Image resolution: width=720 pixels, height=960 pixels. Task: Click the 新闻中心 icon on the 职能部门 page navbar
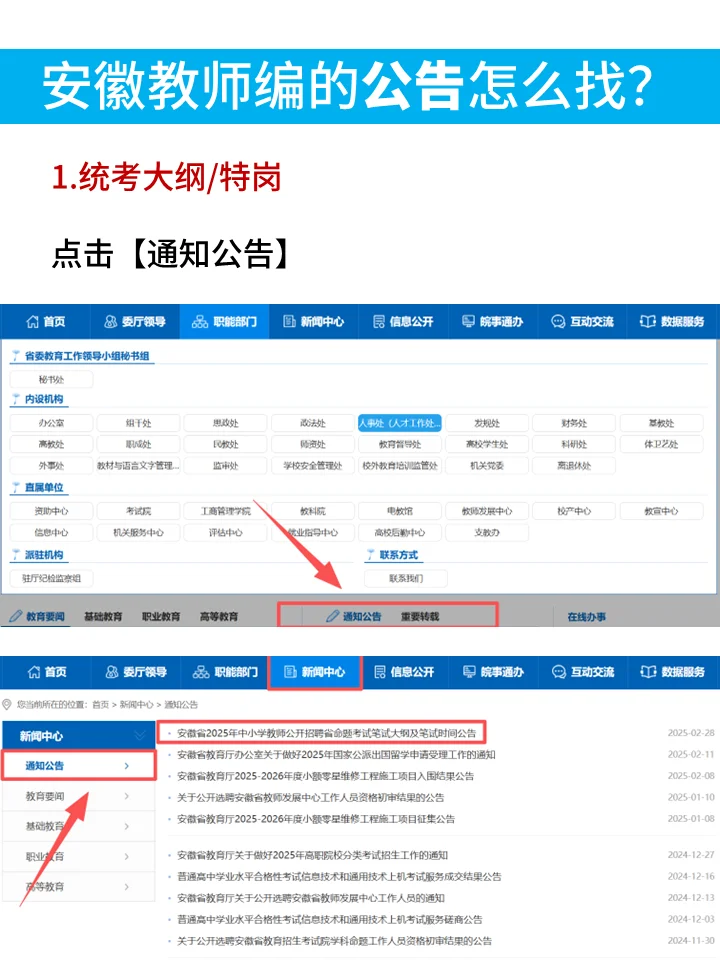290,321
